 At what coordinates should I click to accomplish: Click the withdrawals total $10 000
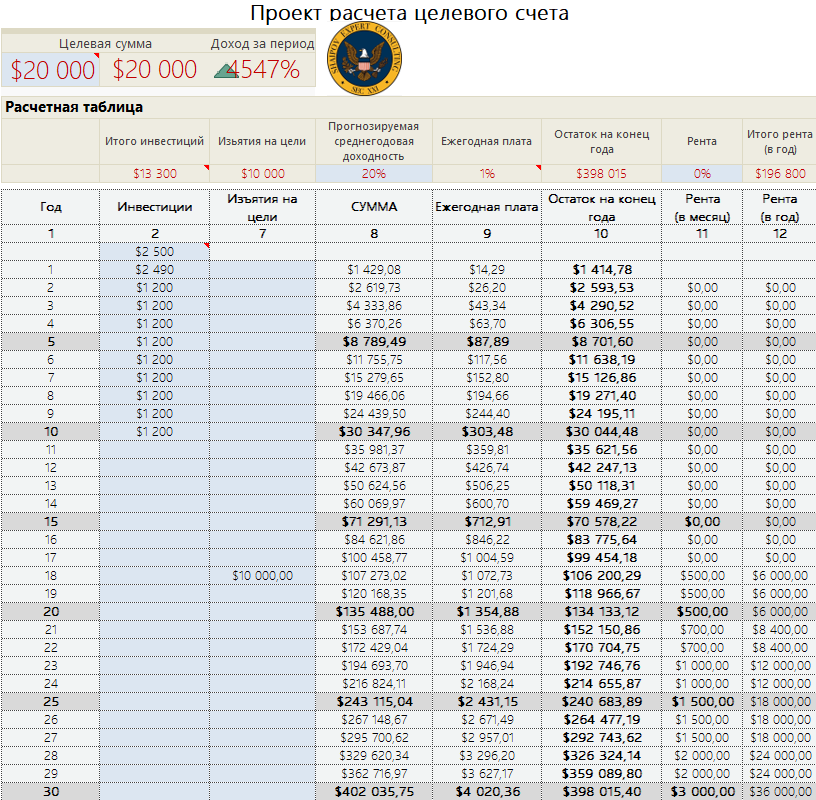[262, 173]
